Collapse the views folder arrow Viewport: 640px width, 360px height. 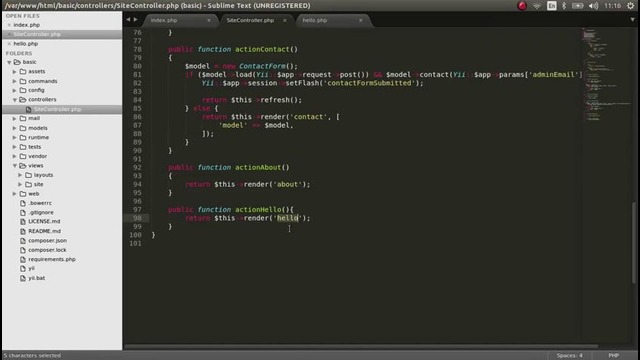pyautogui.click(x=15, y=166)
